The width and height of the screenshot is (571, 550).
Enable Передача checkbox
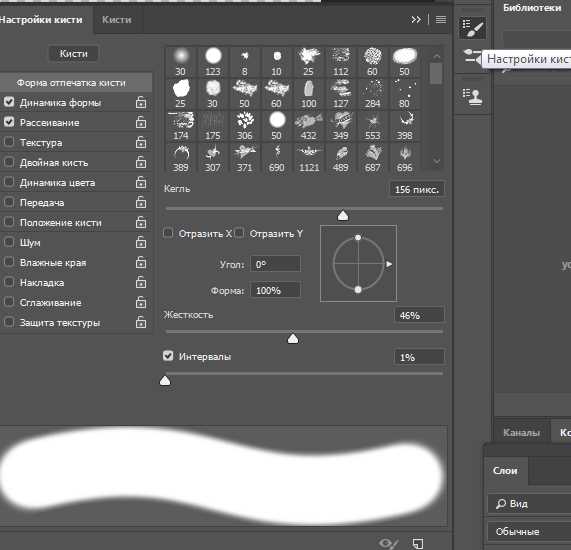tap(9, 202)
